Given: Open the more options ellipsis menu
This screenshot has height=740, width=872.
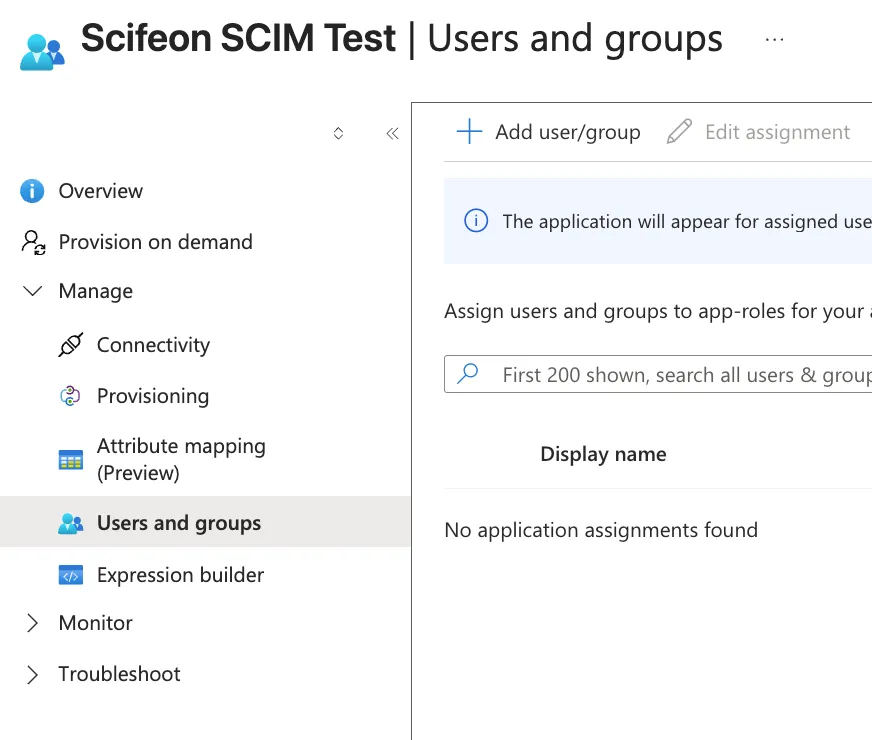Looking at the screenshot, I should click(x=775, y=38).
